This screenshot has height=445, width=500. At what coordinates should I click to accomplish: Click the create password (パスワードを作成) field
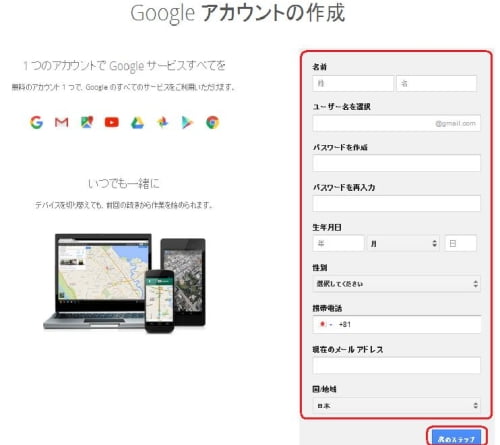coord(396,163)
